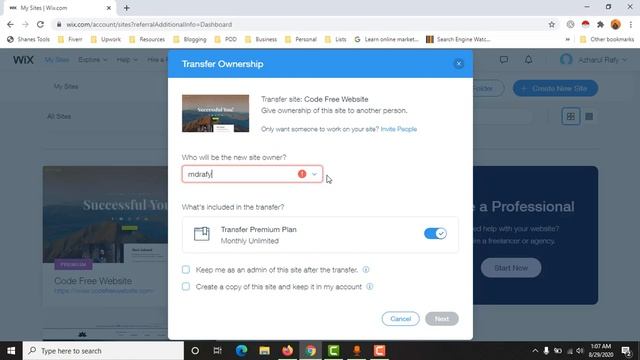
Task: Reload the current page
Action: coord(40,24)
